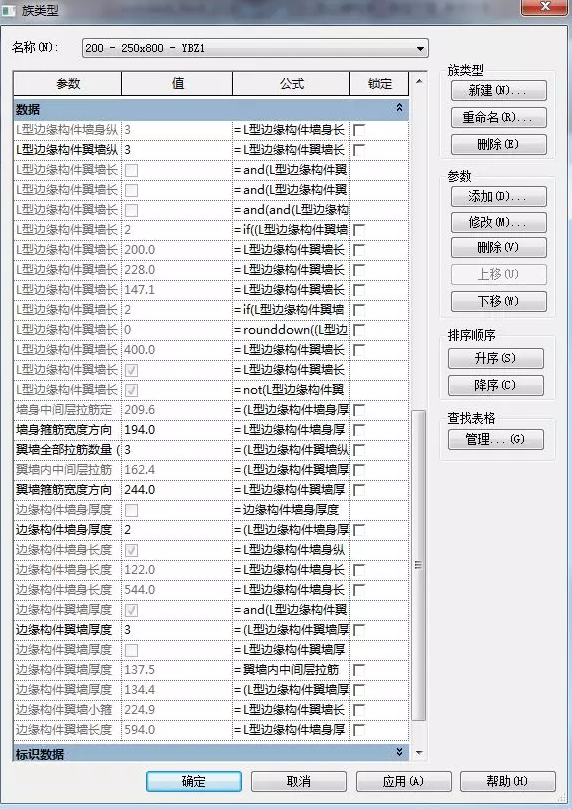Select the L型边缘构件翼墙纵 parameter name

(x=68, y=150)
